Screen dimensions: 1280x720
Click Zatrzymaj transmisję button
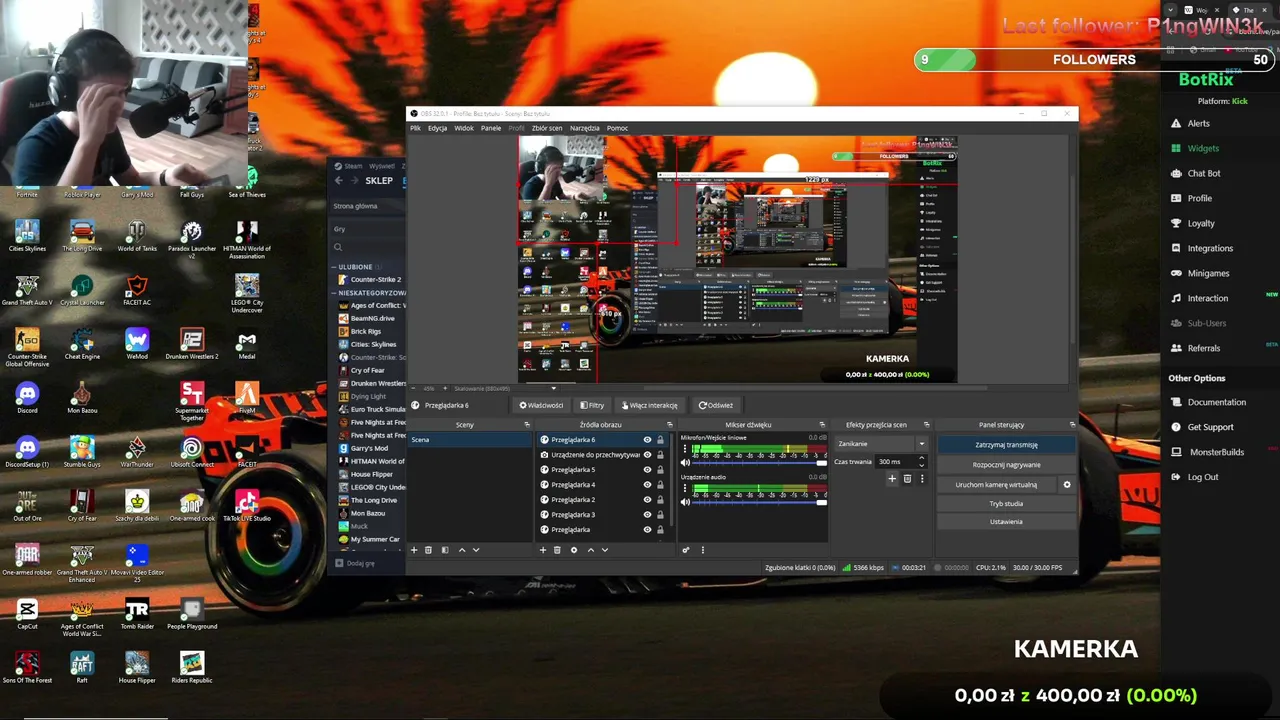pyautogui.click(x=1006, y=445)
